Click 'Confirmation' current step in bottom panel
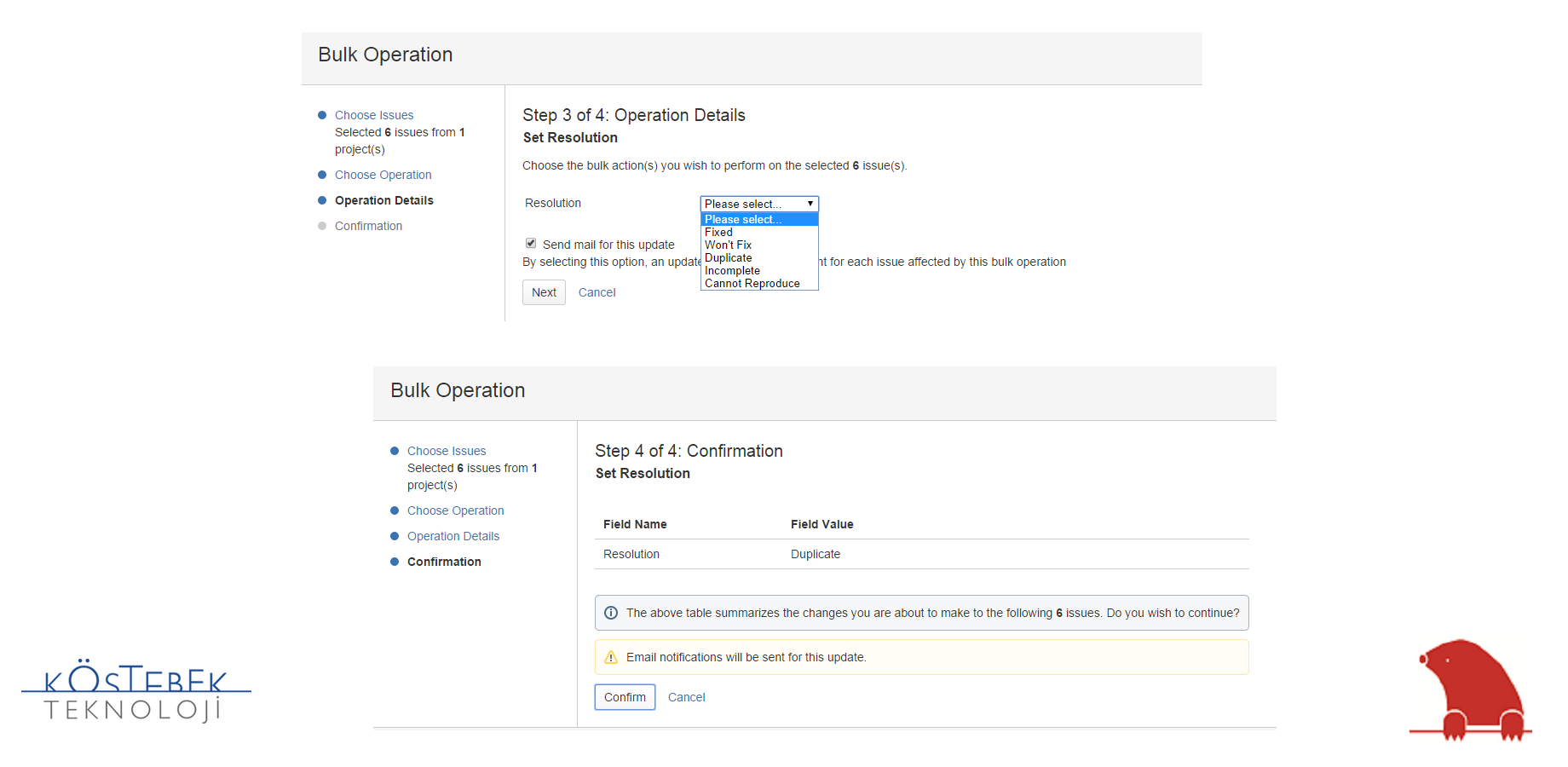The width and height of the screenshot is (1568, 767). (444, 562)
